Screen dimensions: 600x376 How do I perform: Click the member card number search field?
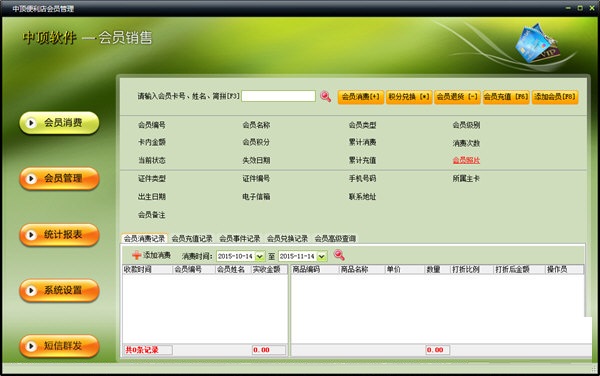279,96
